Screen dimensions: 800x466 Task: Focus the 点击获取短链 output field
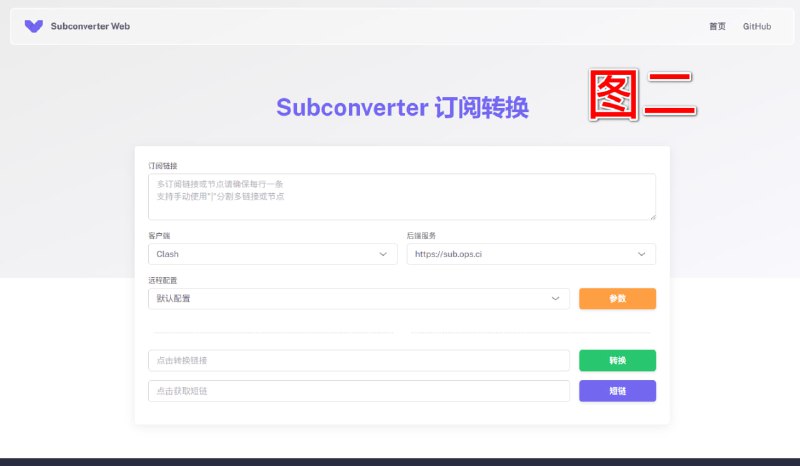point(359,391)
